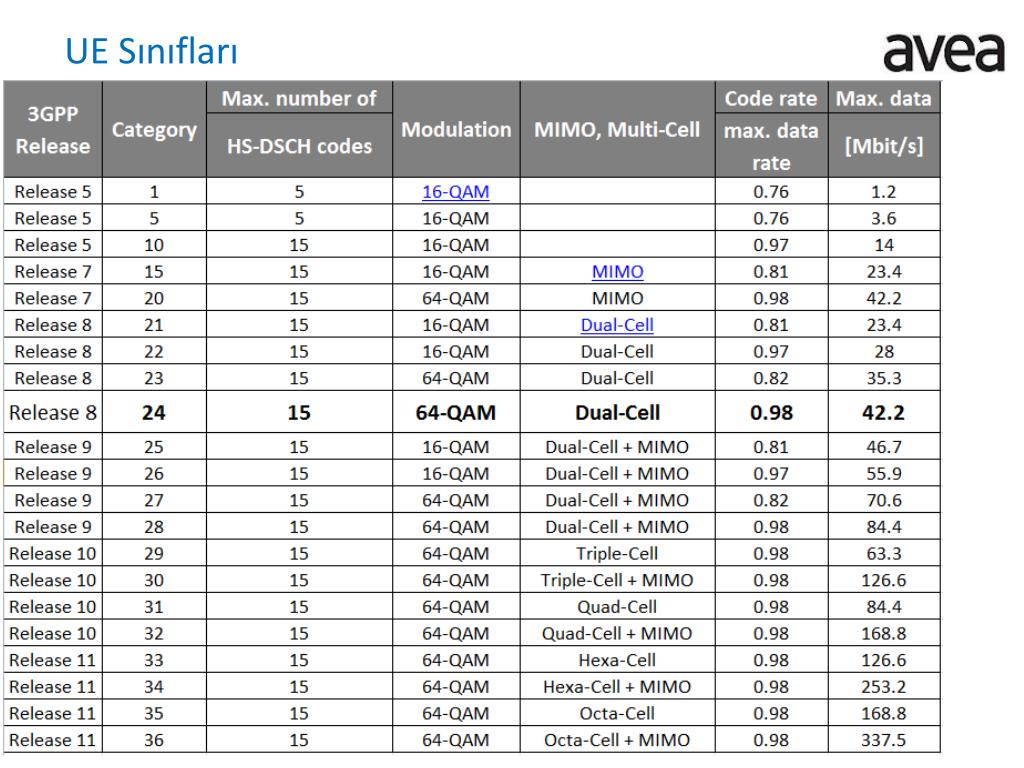Click category '27' cell
The image size is (1024, 768).
[154, 501]
